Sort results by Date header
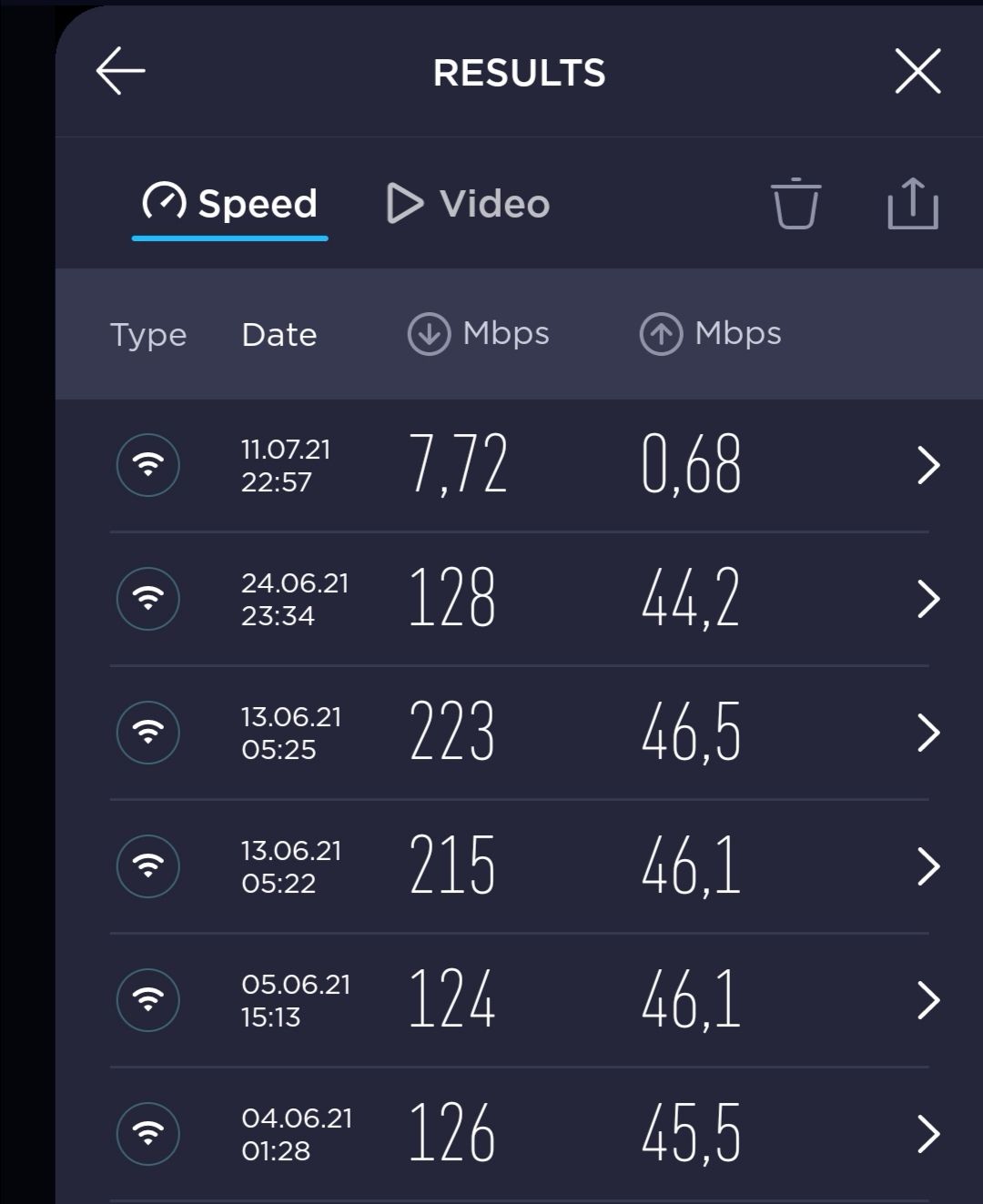The image size is (983, 1204). click(x=279, y=335)
